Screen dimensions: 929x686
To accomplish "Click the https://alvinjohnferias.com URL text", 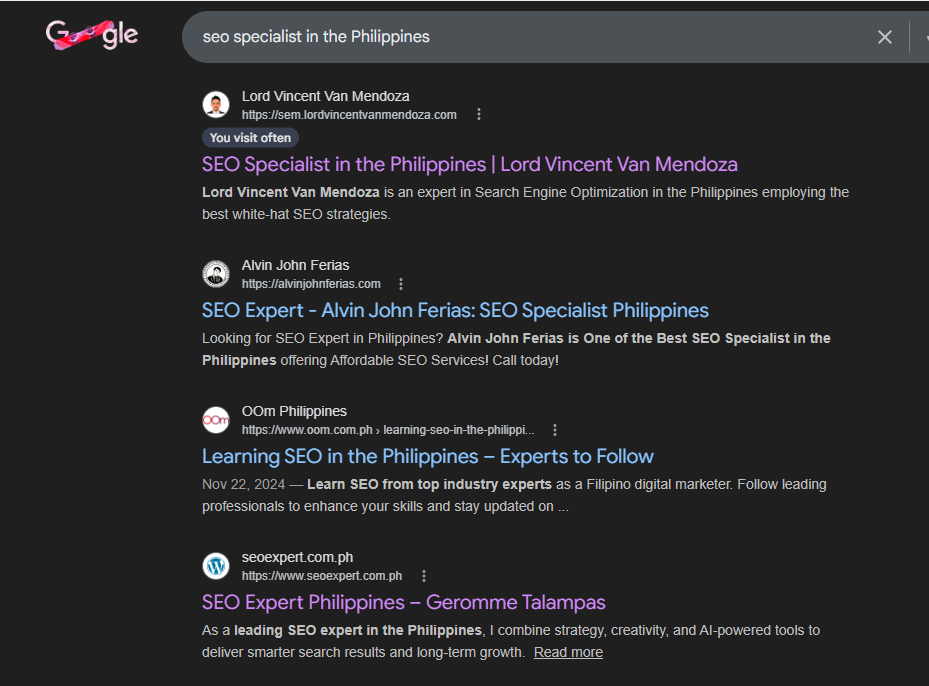I will click(x=311, y=284).
